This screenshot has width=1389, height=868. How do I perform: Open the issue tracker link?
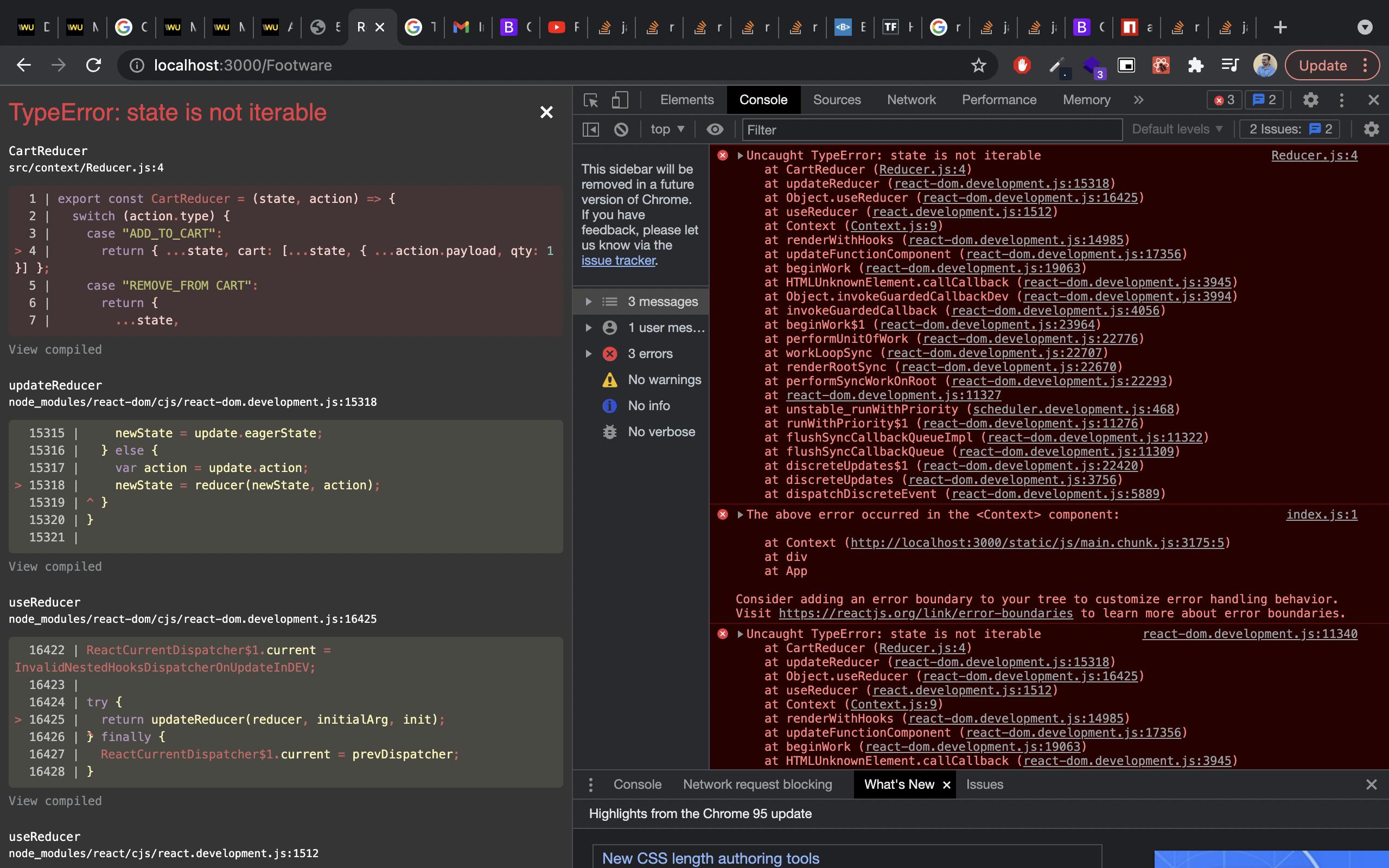618,260
